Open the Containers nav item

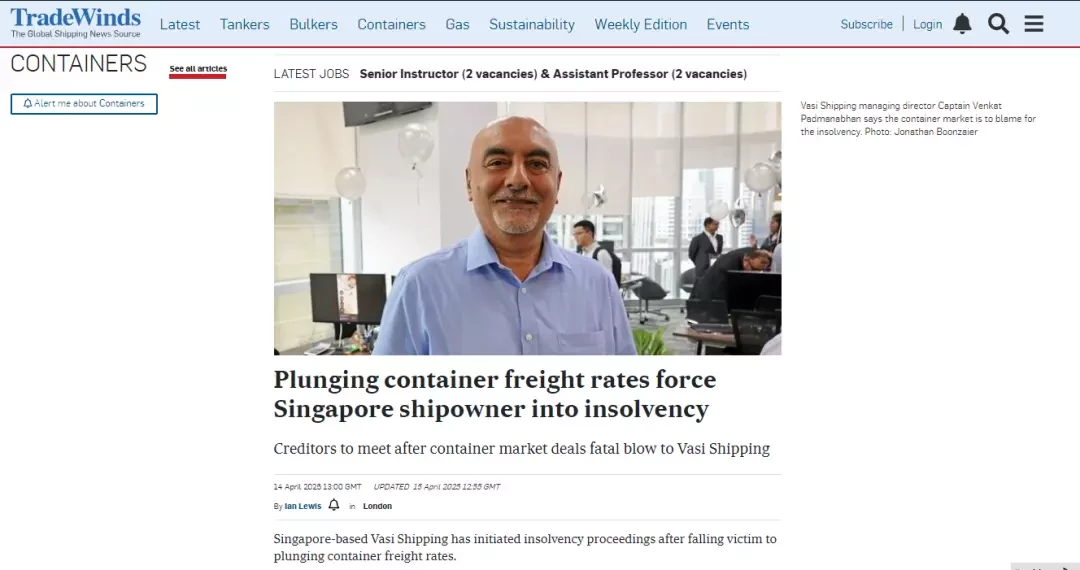(391, 24)
